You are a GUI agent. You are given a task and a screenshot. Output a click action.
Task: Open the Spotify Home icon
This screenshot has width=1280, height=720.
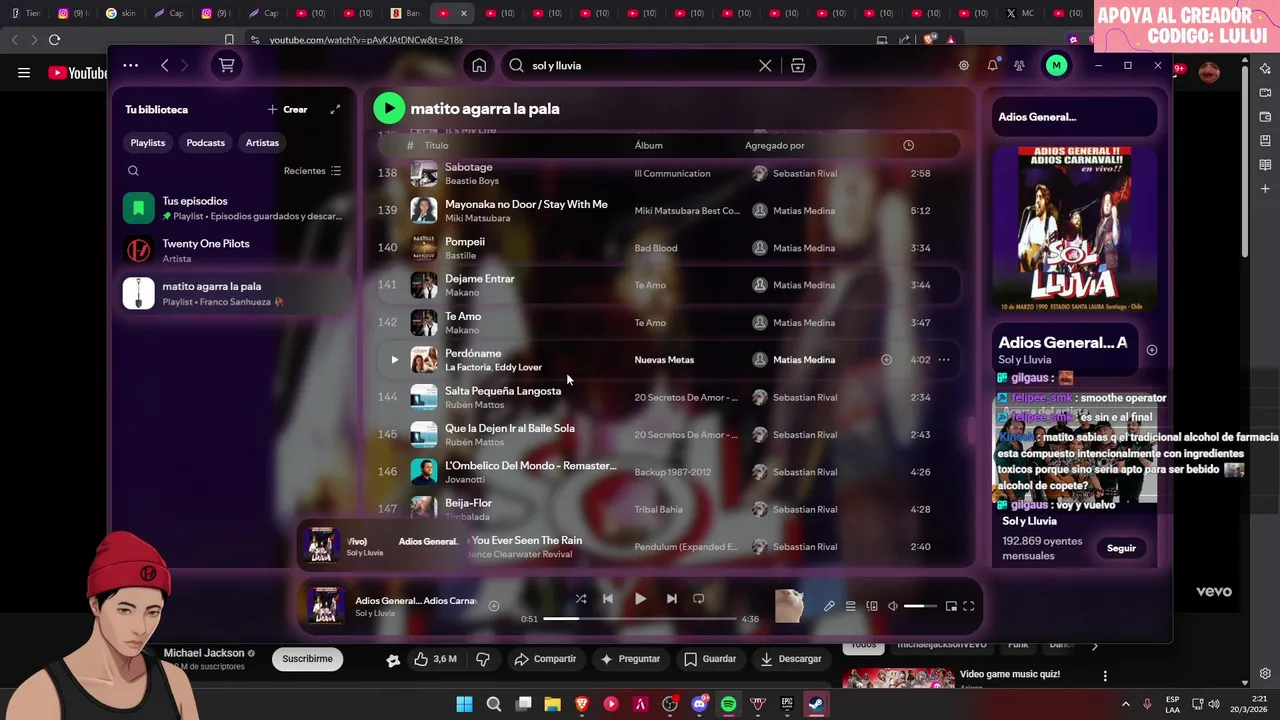coord(479,65)
